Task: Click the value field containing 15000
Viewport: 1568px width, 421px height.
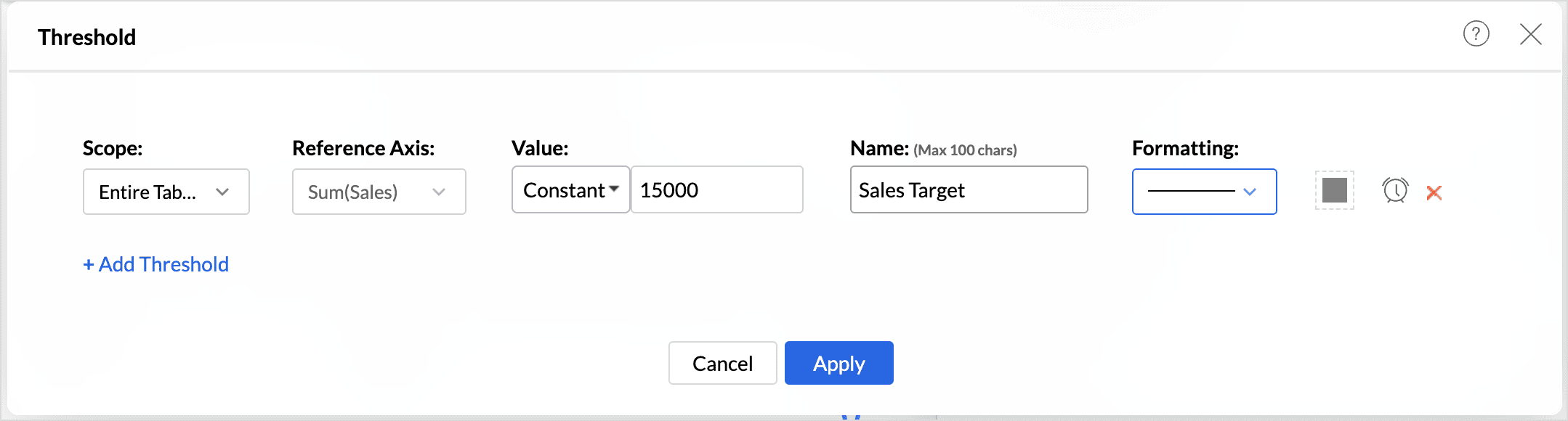Action: [716, 189]
